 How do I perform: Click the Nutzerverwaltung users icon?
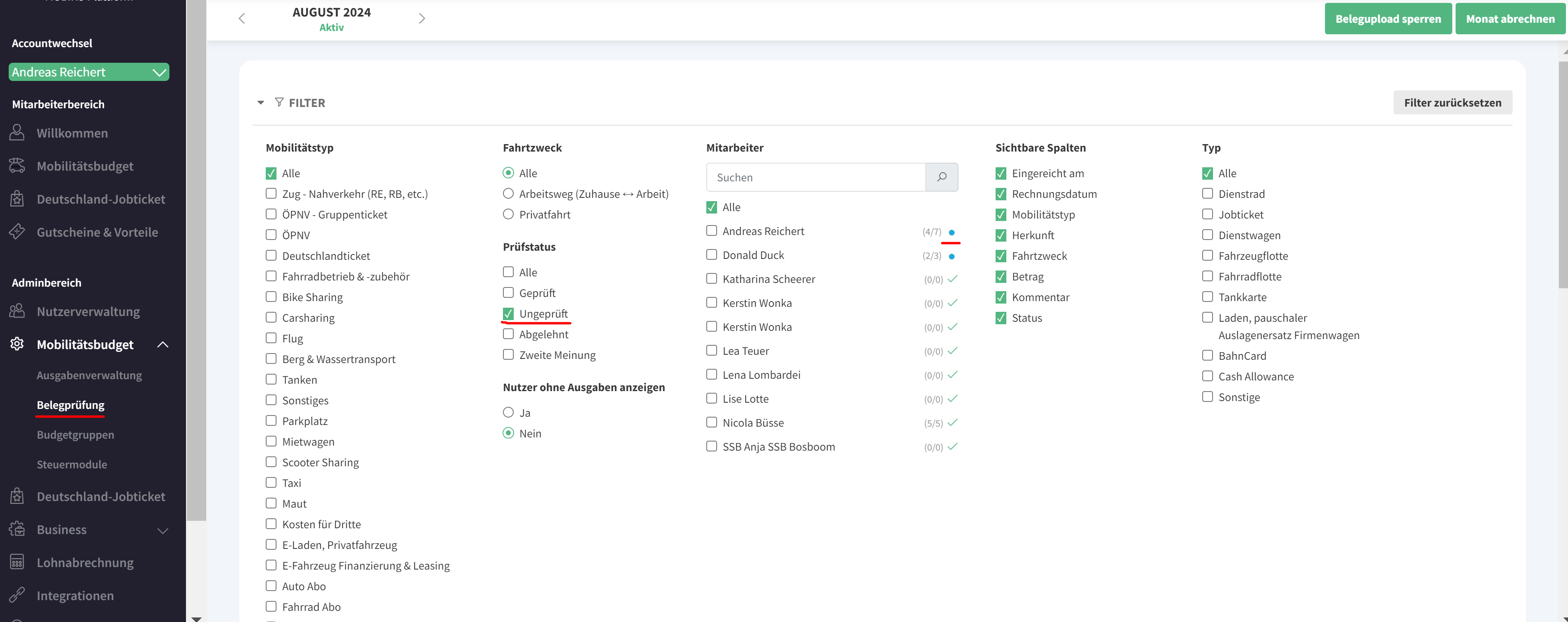click(17, 311)
